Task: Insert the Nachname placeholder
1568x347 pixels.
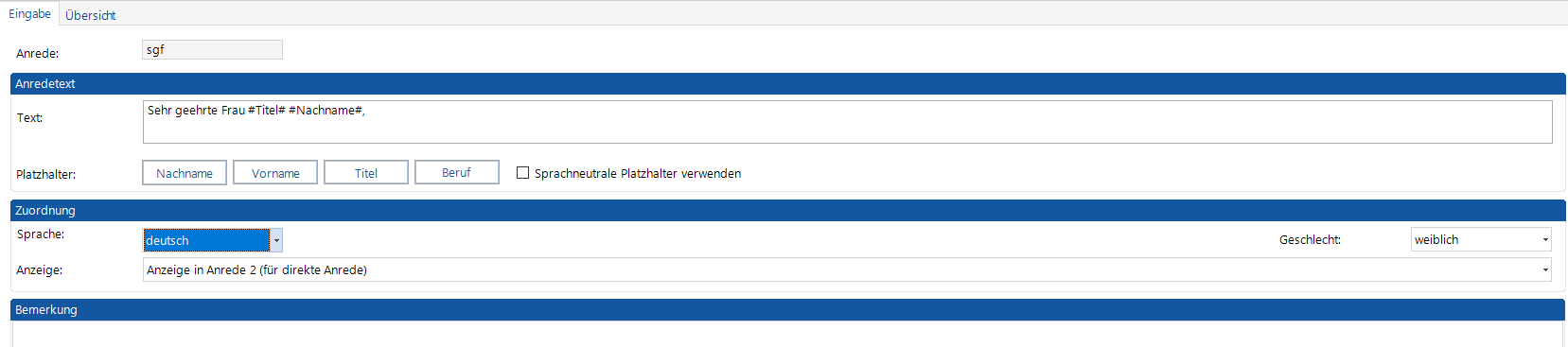Action: click(185, 173)
